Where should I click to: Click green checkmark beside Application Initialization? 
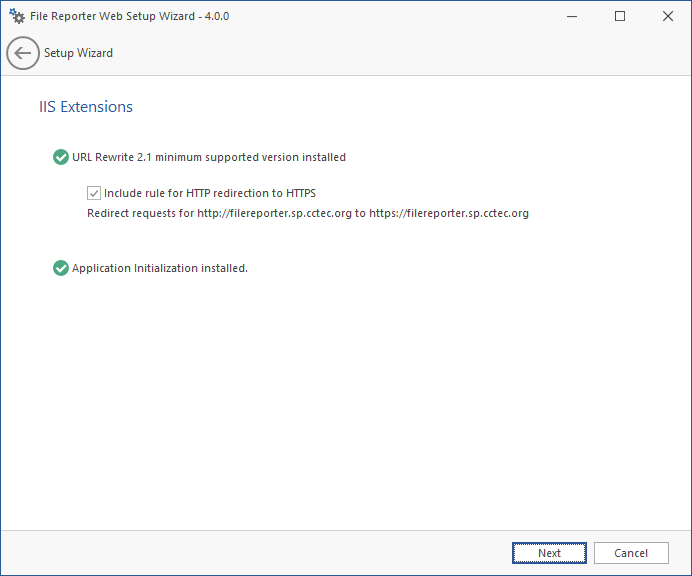[x=60, y=268]
